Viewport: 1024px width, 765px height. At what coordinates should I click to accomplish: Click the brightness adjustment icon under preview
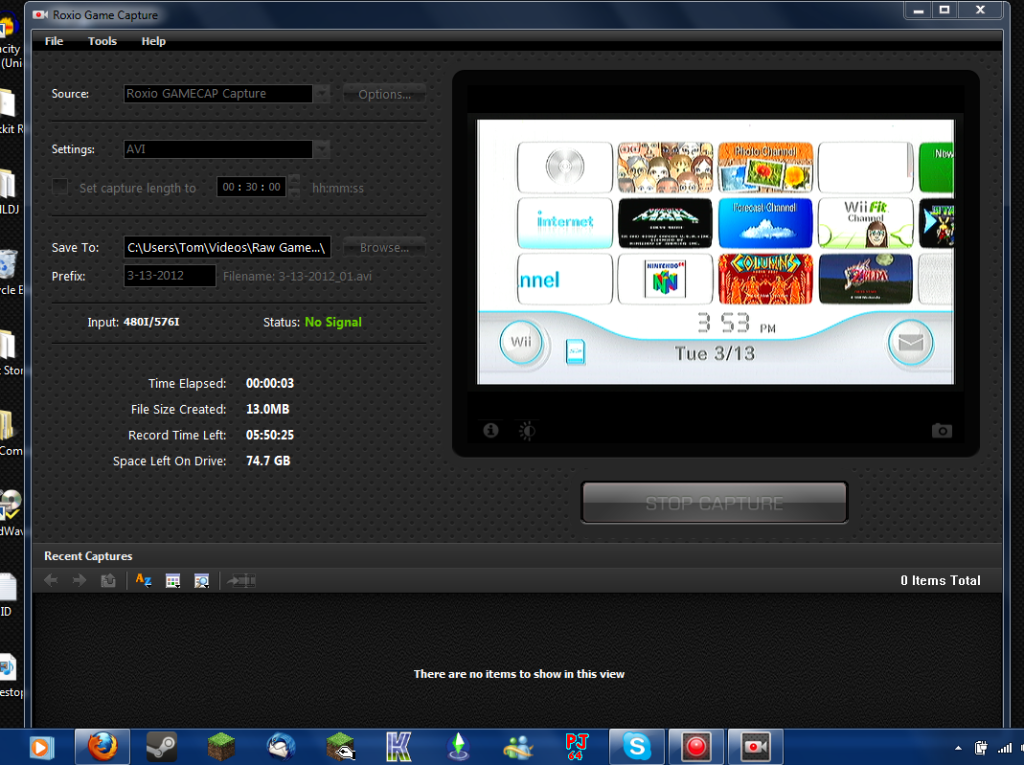tap(526, 431)
